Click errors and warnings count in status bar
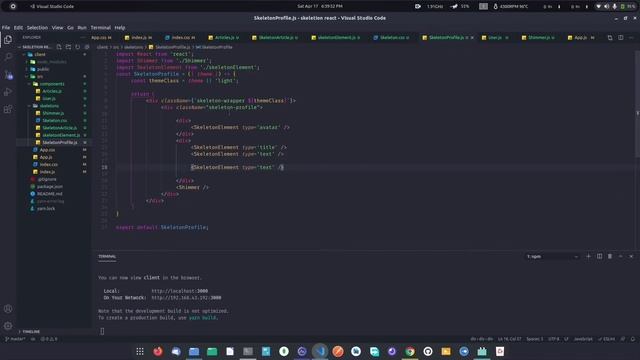The width and height of the screenshot is (640, 360). pyautogui.click(x=49, y=339)
